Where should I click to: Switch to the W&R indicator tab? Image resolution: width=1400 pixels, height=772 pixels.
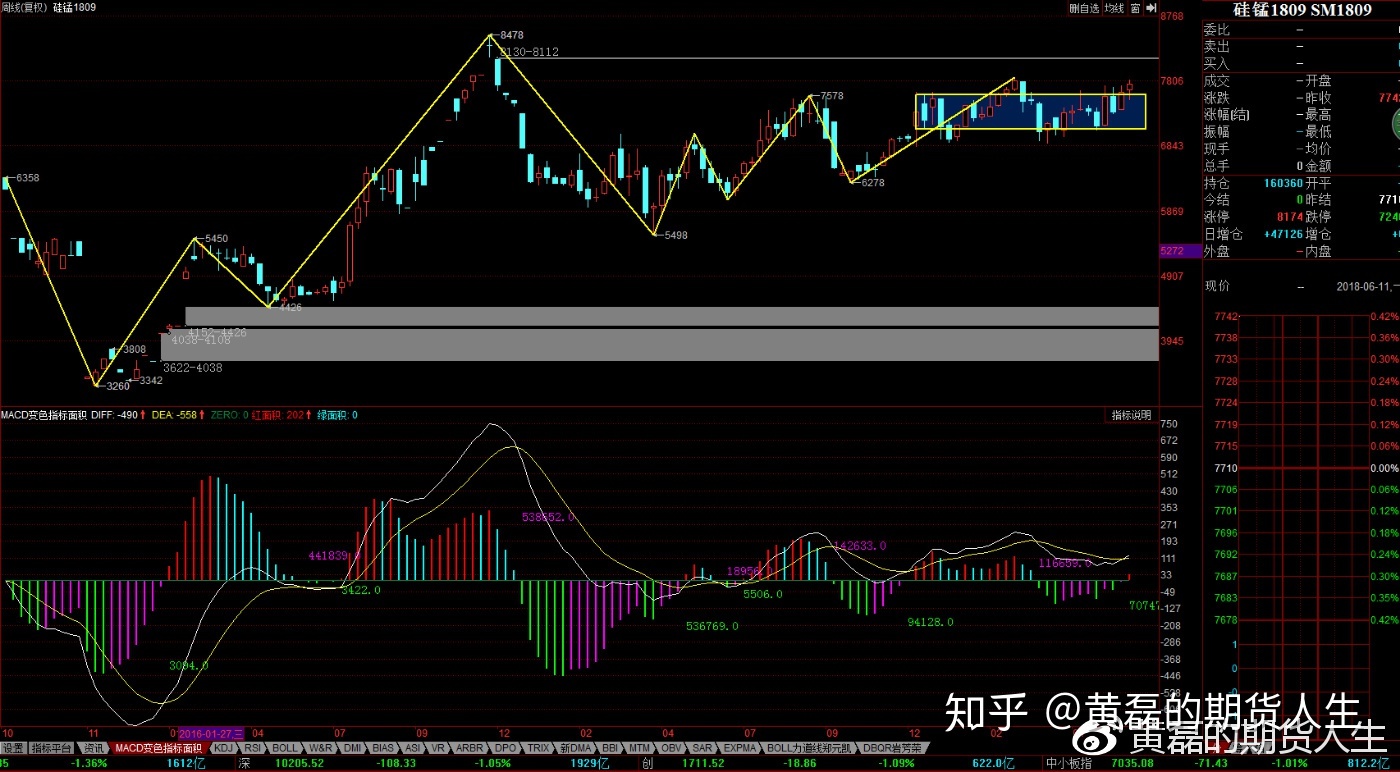point(320,748)
